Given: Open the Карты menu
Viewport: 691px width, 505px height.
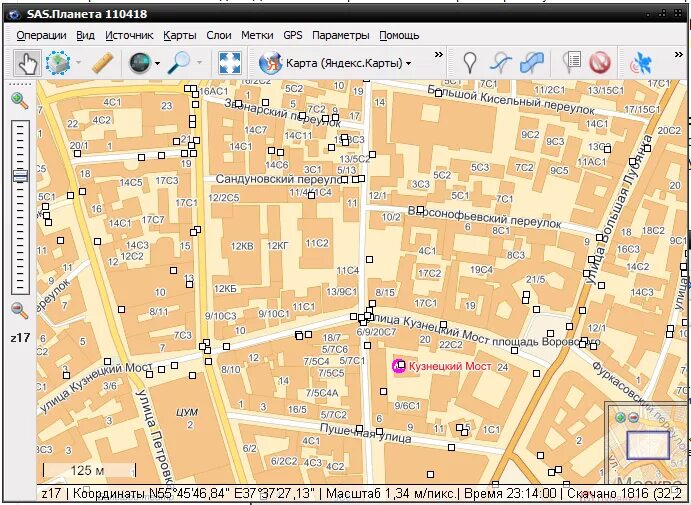Looking at the screenshot, I should pos(180,35).
